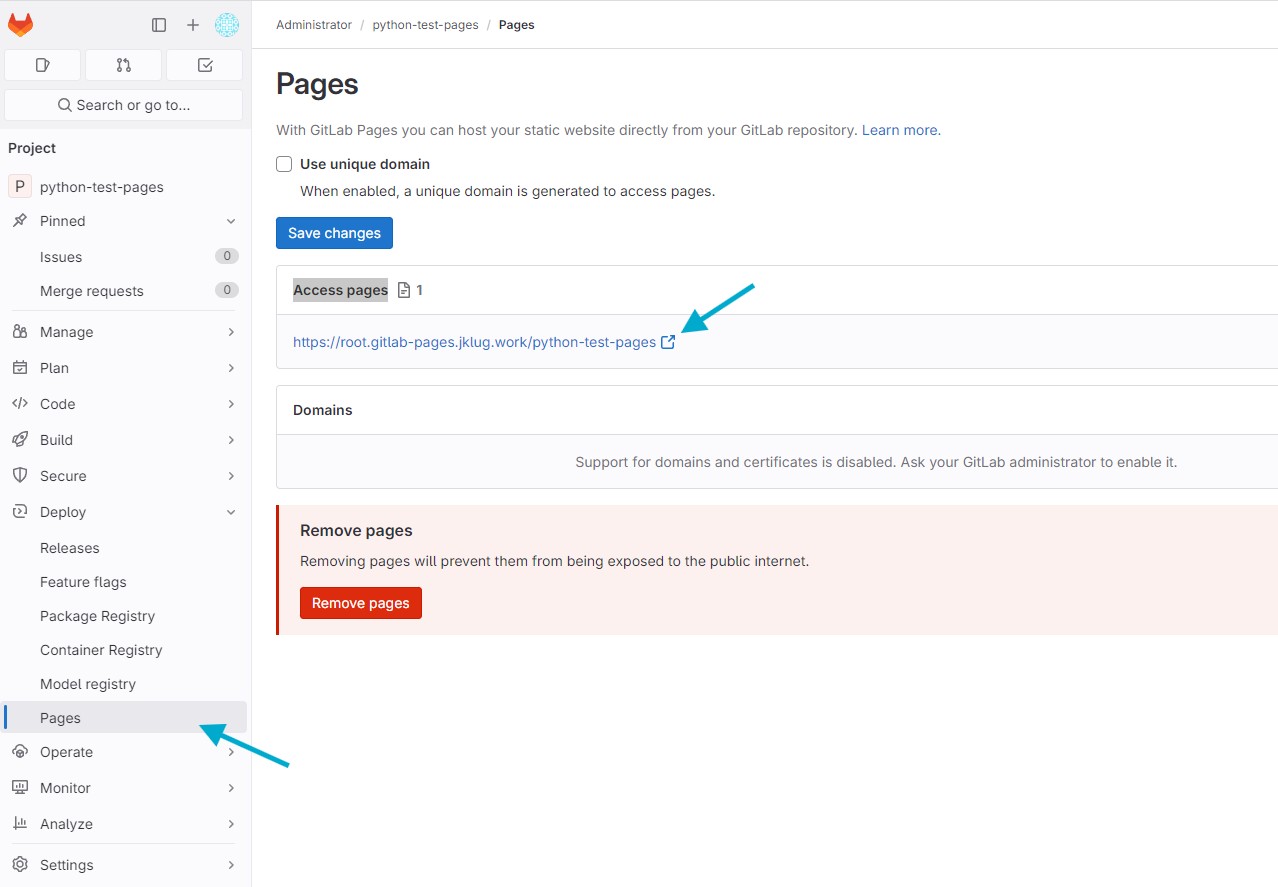
Task: Click the GitLab logo home icon
Action: click(x=21, y=25)
